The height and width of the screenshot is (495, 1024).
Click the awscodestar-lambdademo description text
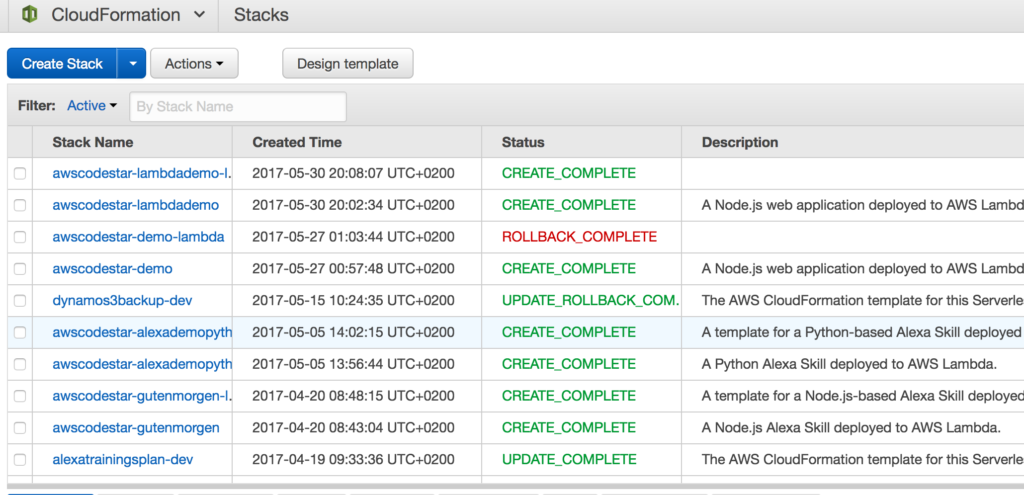click(x=862, y=205)
